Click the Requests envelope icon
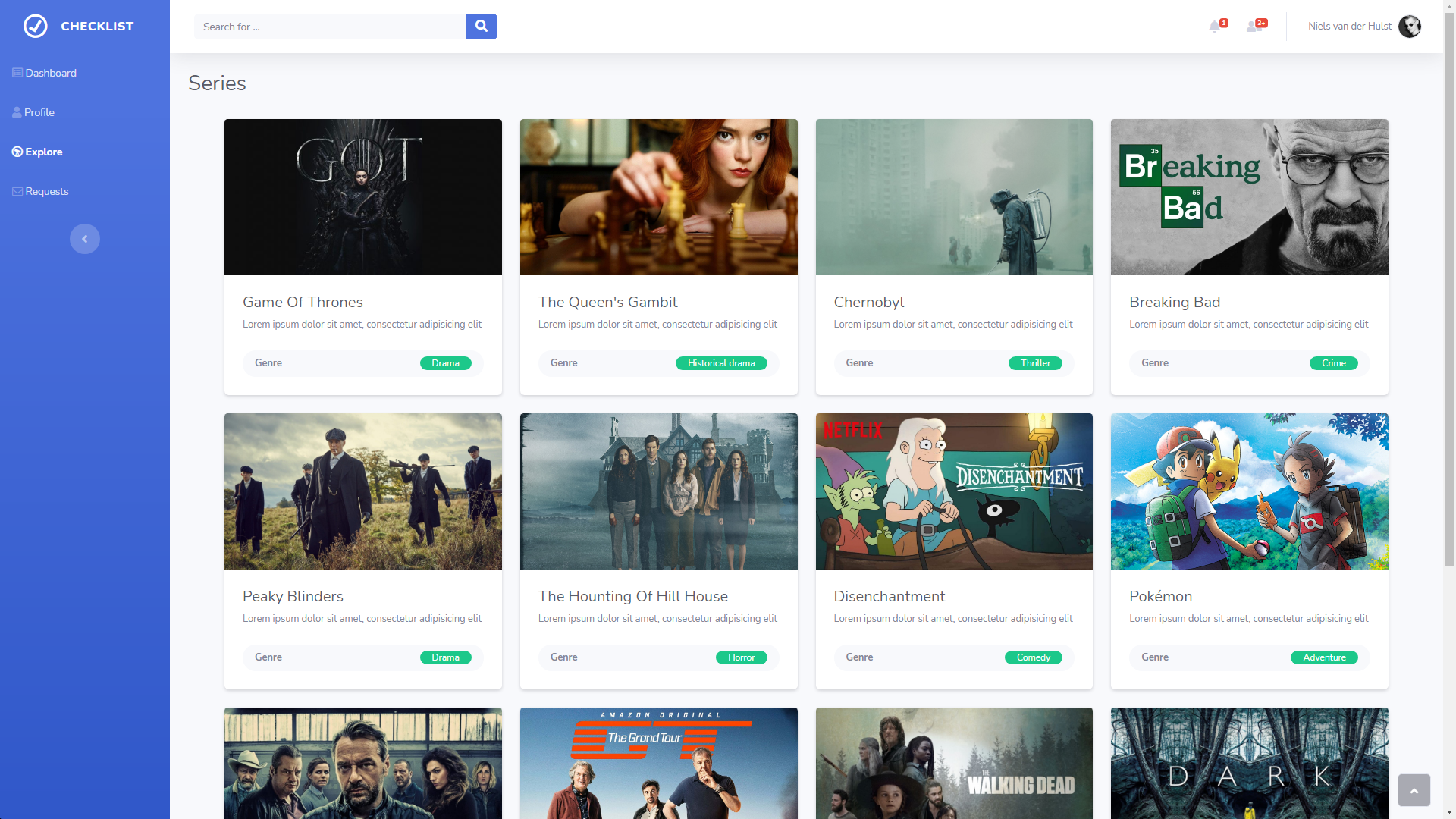Viewport: 1456px width, 819px height. click(17, 191)
